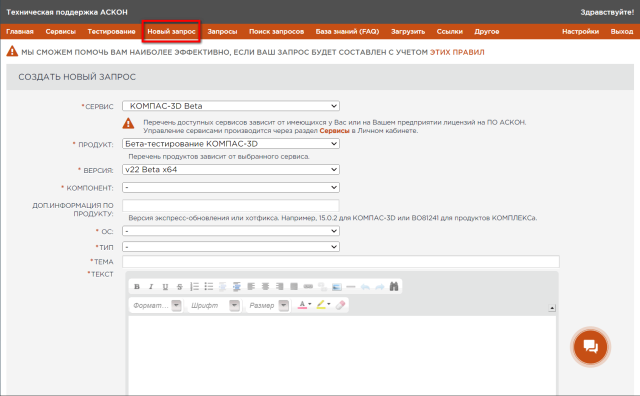Open Поиск запросов in the menu
Screen dimensions: 640x396
point(276,31)
